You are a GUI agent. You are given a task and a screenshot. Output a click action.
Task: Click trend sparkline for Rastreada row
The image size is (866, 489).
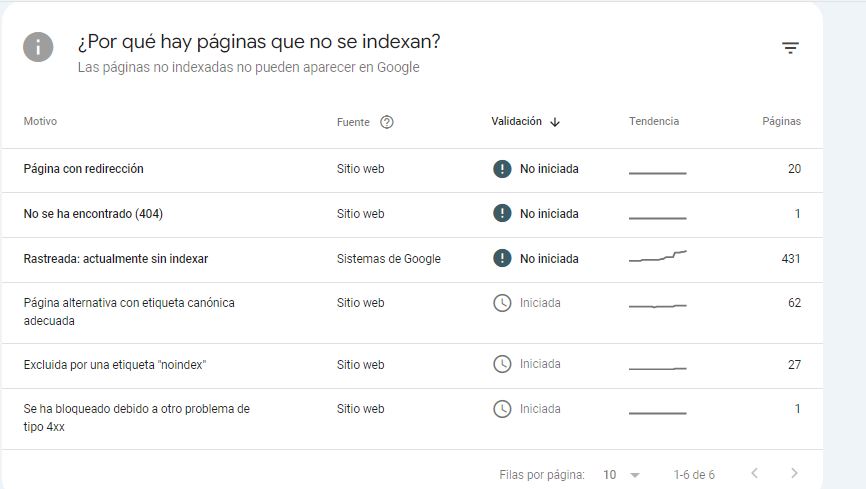point(658,256)
